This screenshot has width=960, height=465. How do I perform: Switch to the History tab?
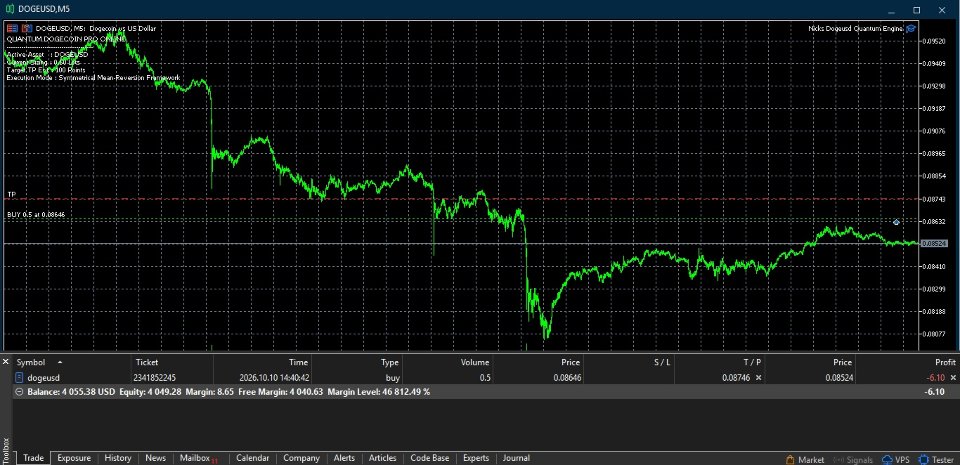(118, 458)
